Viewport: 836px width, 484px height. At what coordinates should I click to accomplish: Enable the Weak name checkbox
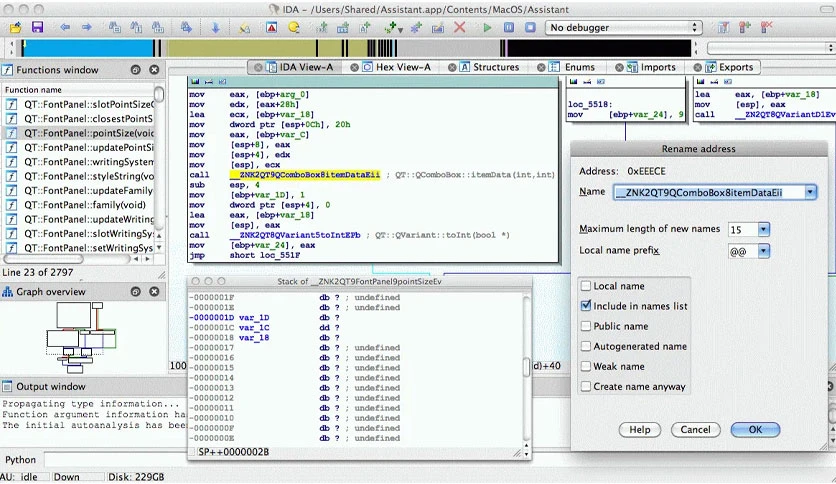[x=585, y=366]
